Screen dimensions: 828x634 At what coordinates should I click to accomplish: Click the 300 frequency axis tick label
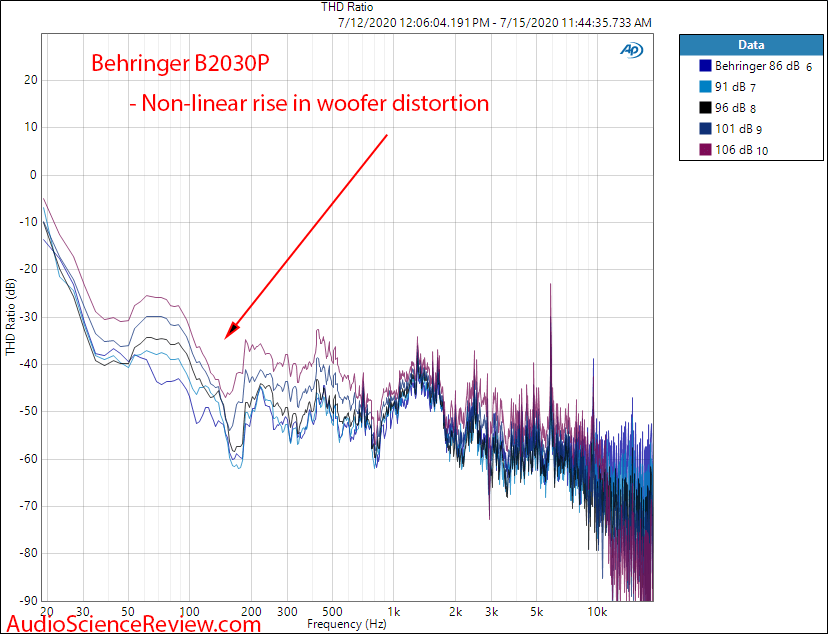tap(287, 612)
